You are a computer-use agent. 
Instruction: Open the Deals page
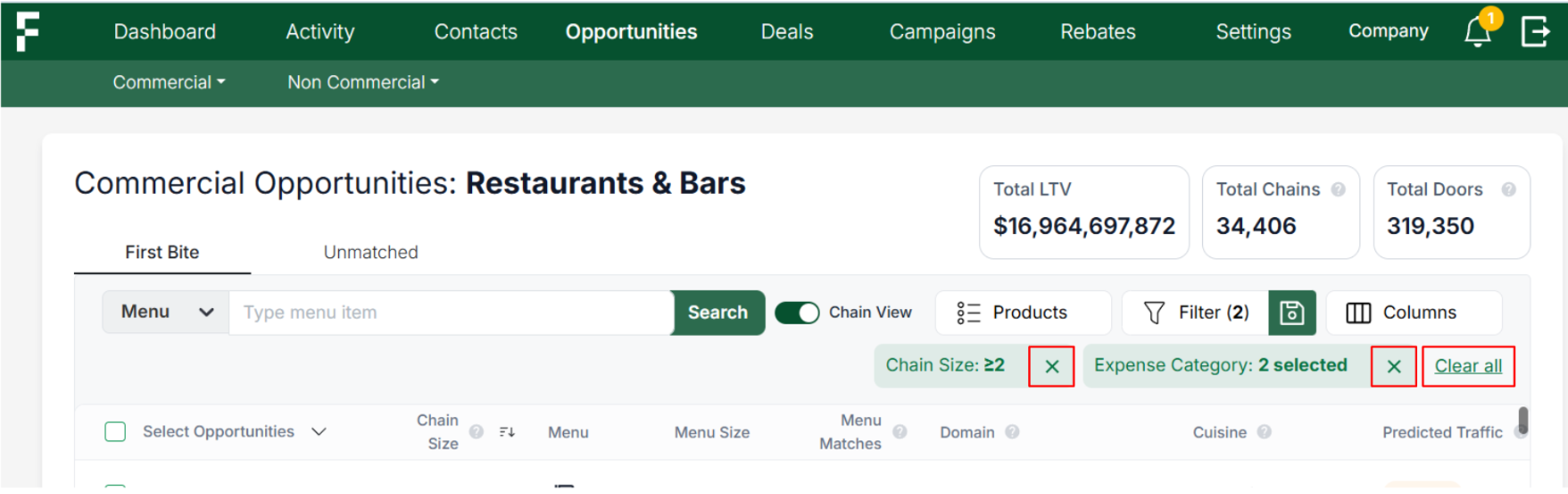[786, 32]
